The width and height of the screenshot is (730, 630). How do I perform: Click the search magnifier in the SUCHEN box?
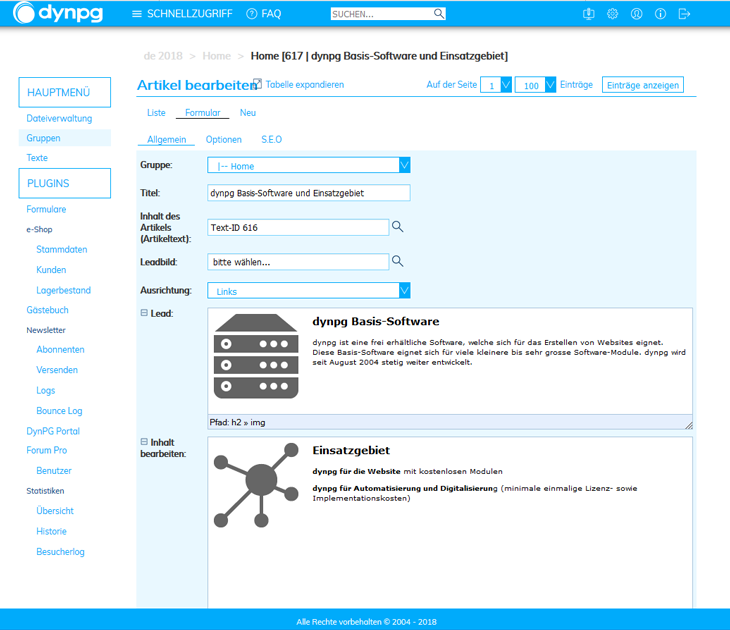(x=439, y=14)
